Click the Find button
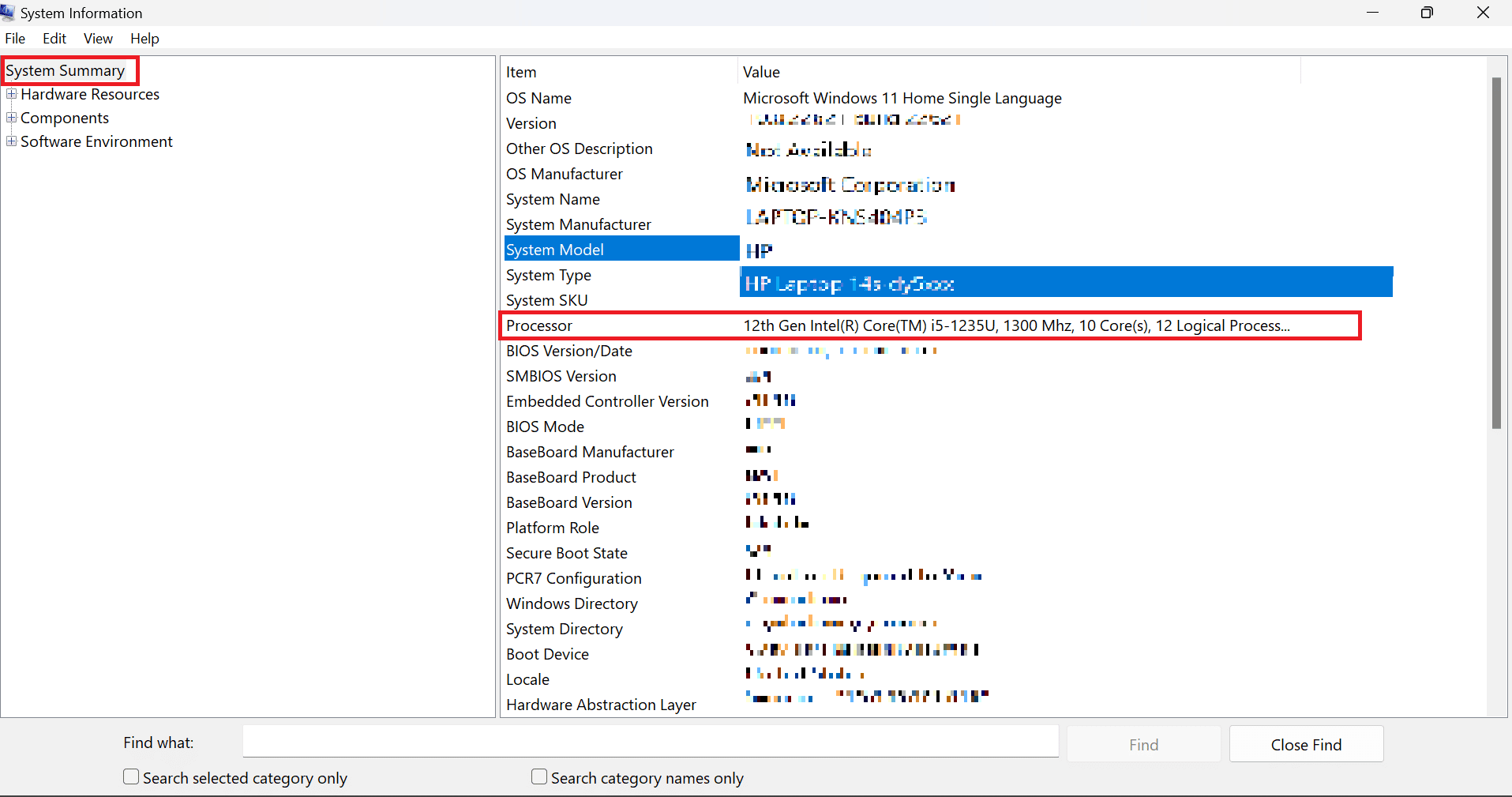Image resolution: width=1512 pixels, height=797 pixels. (1143, 744)
